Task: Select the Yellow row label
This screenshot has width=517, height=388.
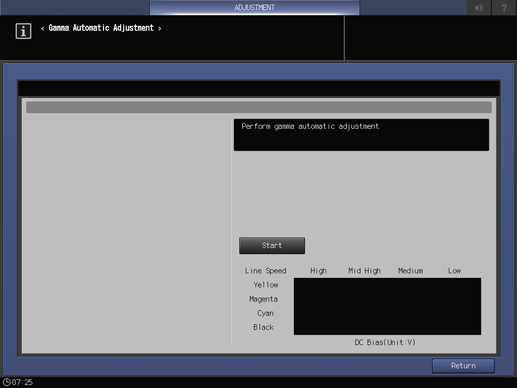Action: [266, 285]
